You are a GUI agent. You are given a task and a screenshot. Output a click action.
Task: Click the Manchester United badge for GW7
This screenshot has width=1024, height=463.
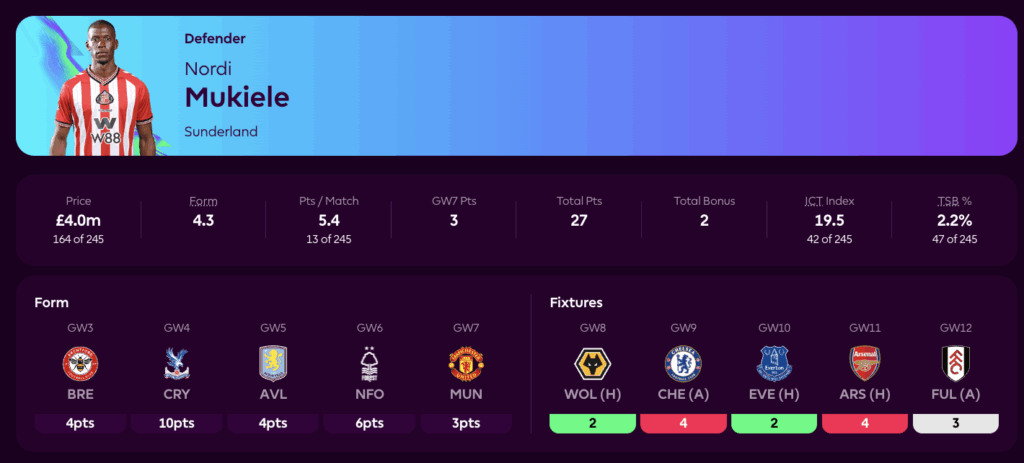466,363
